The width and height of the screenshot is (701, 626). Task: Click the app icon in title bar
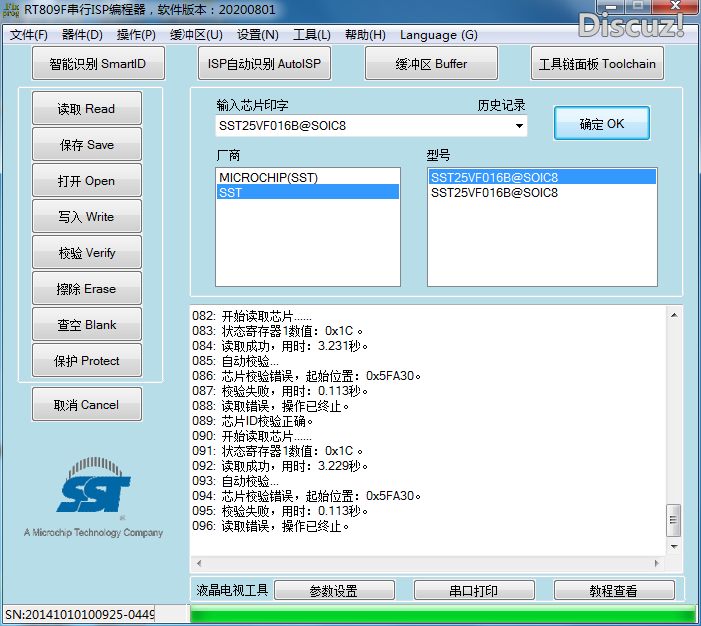pos(12,10)
